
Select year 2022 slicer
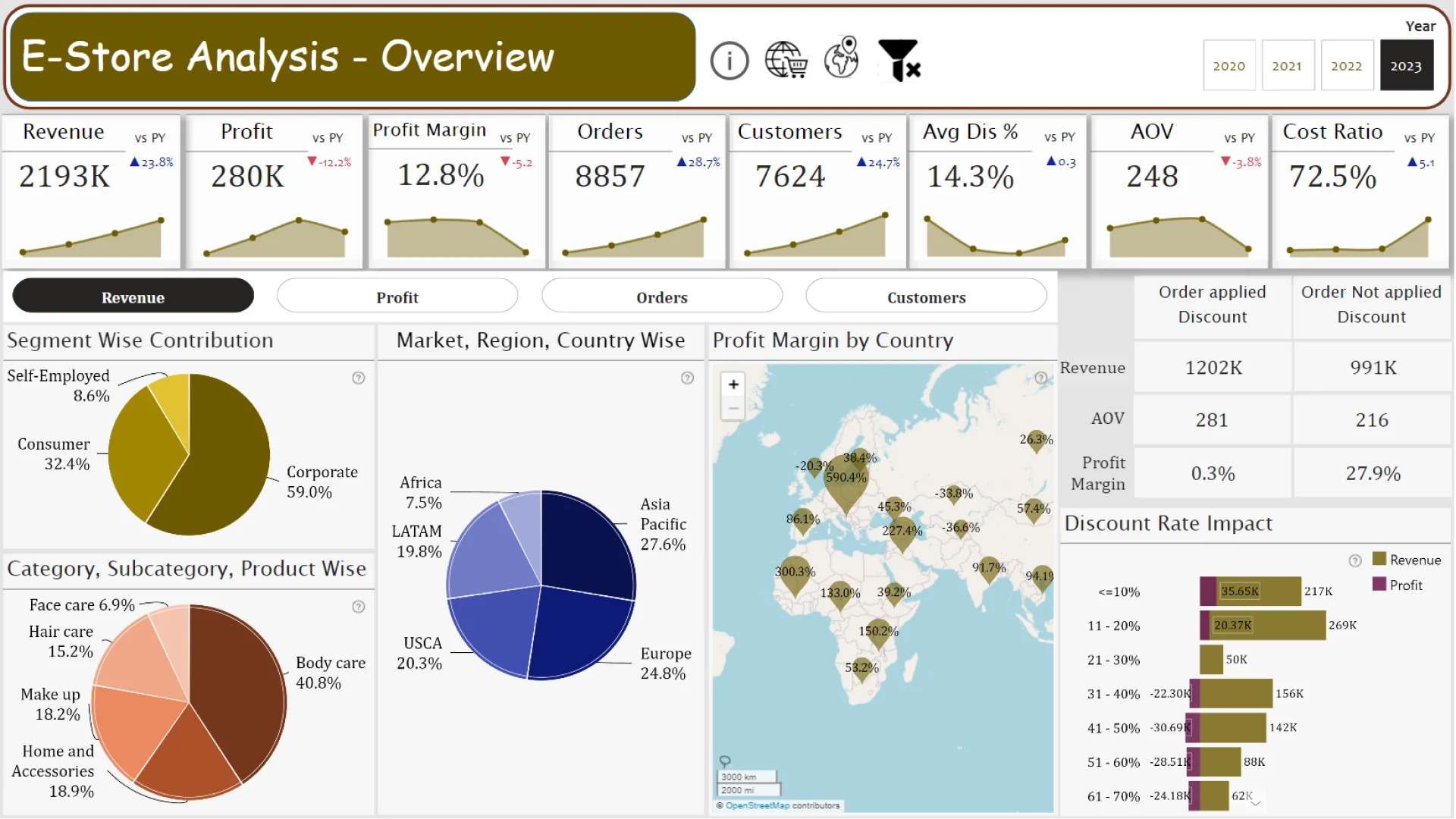(x=1346, y=66)
